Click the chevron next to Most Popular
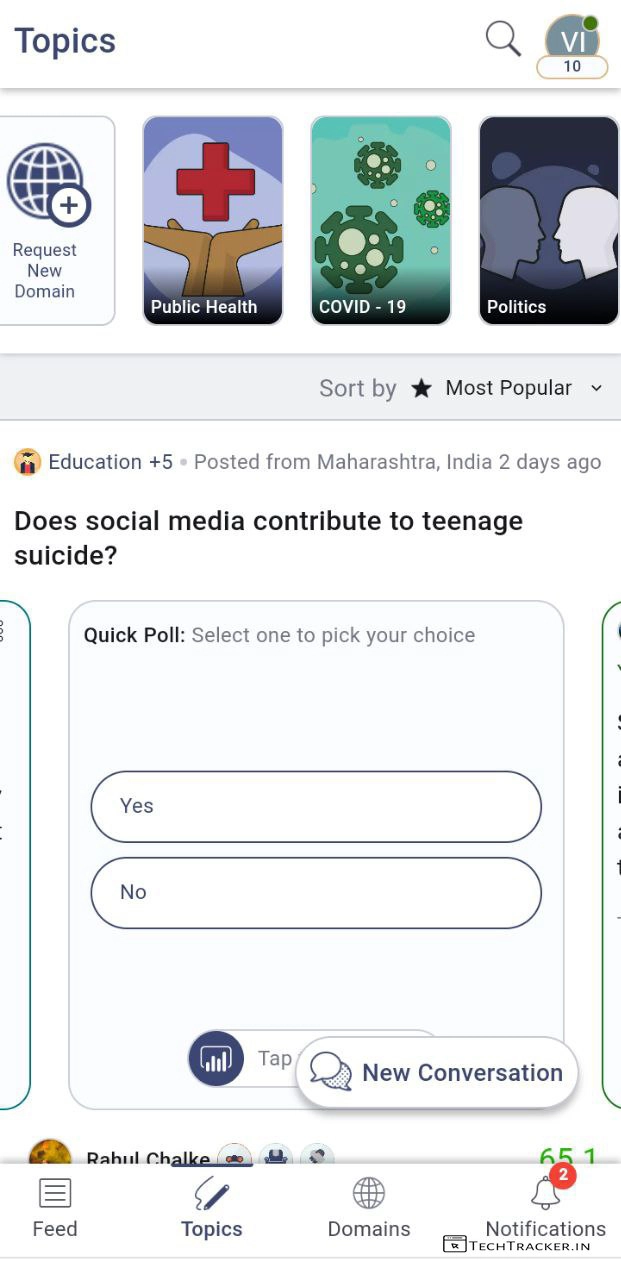Viewport: 621px width, 1280px height. click(x=597, y=388)
